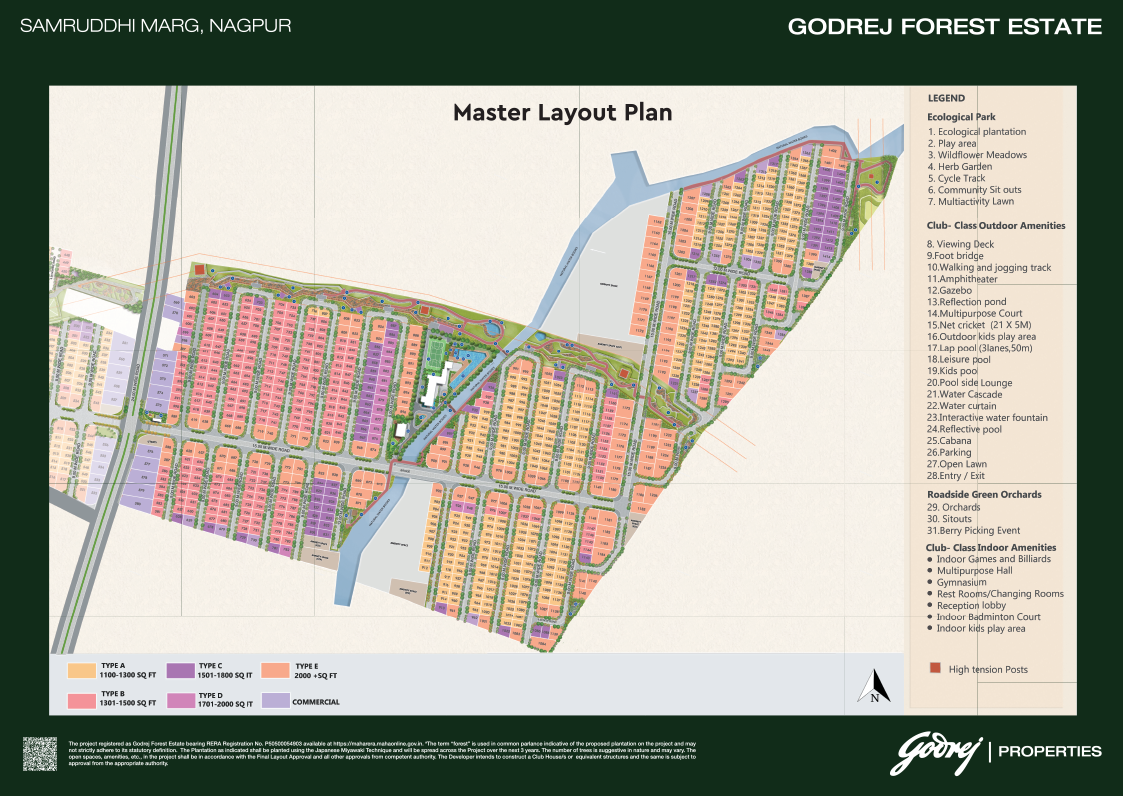Click the Master Layout Plan heading
This screenshot has width=1123, height=796.
point(562,112)
